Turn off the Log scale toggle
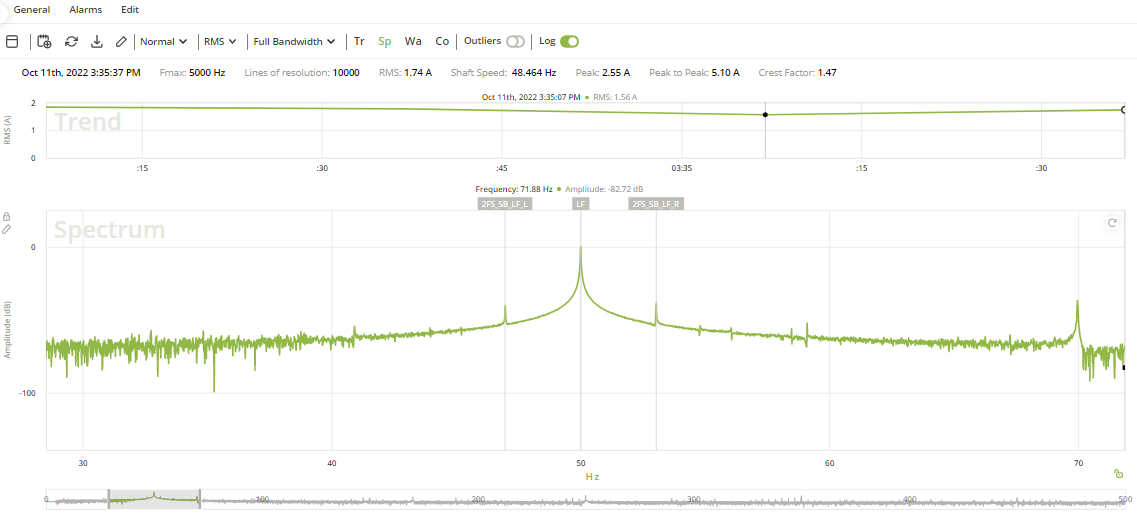This screenshot has width=1137, height=527. pos(569,42)
